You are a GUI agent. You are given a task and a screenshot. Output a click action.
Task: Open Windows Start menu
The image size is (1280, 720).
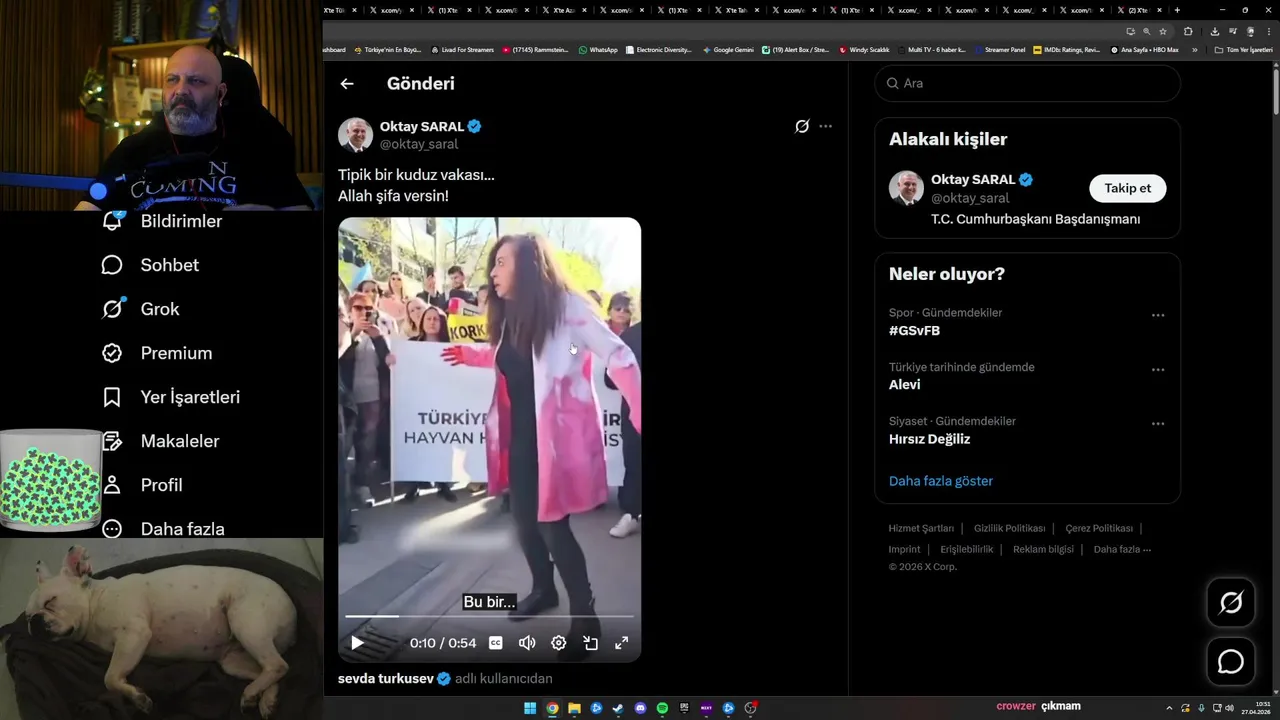530,708
